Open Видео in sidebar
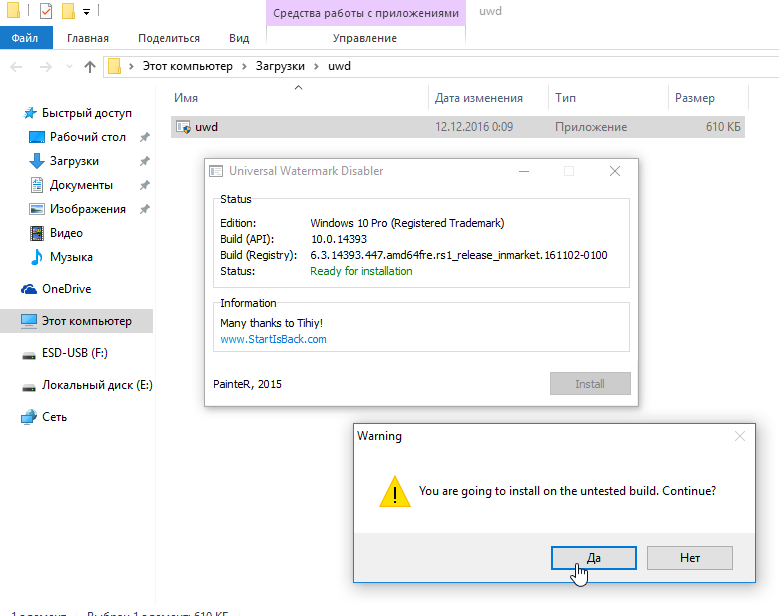Image resolution: width=779 pixels, height=616 pixels. point(67,233)
